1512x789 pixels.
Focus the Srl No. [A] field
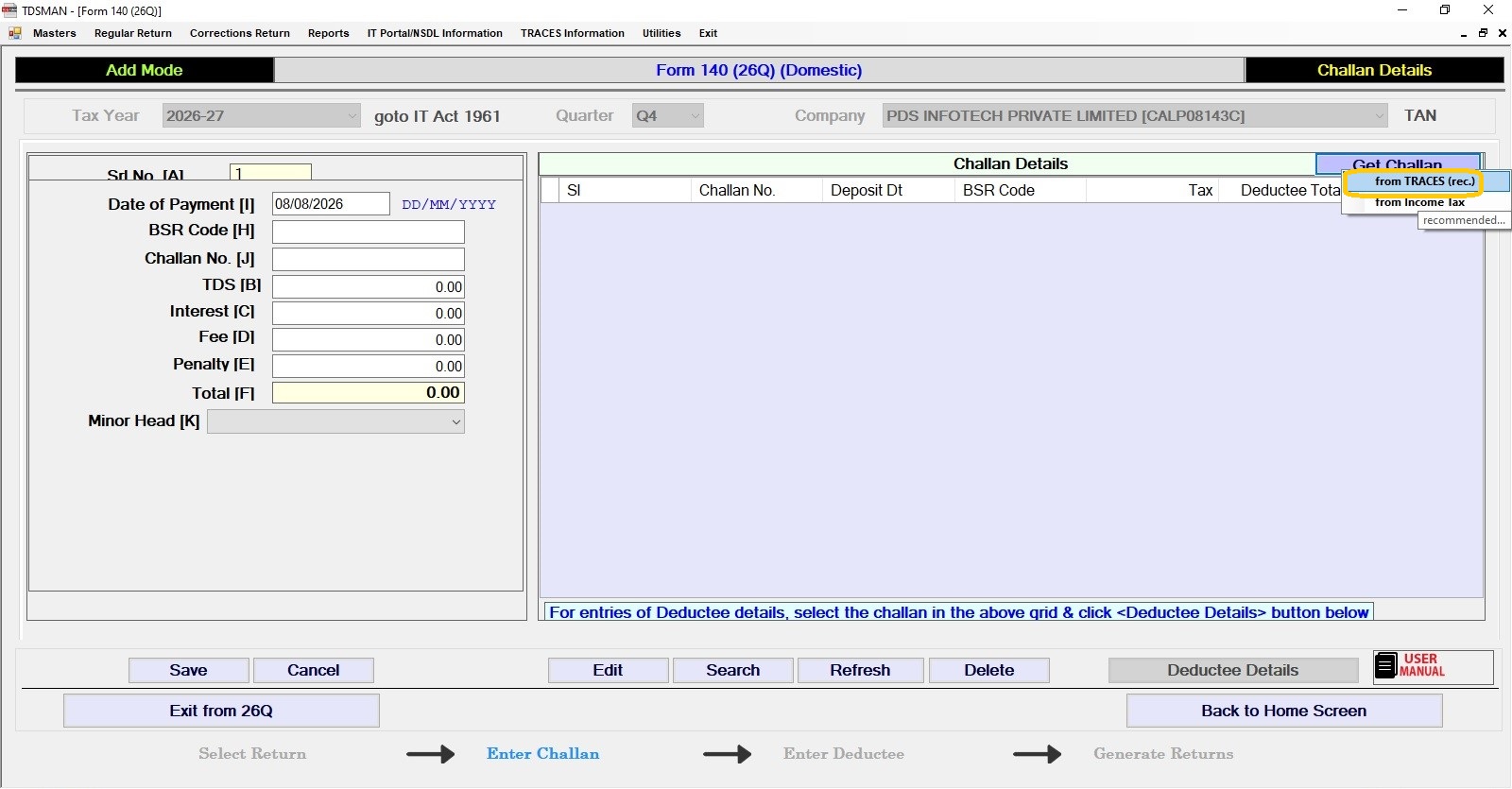270,173
